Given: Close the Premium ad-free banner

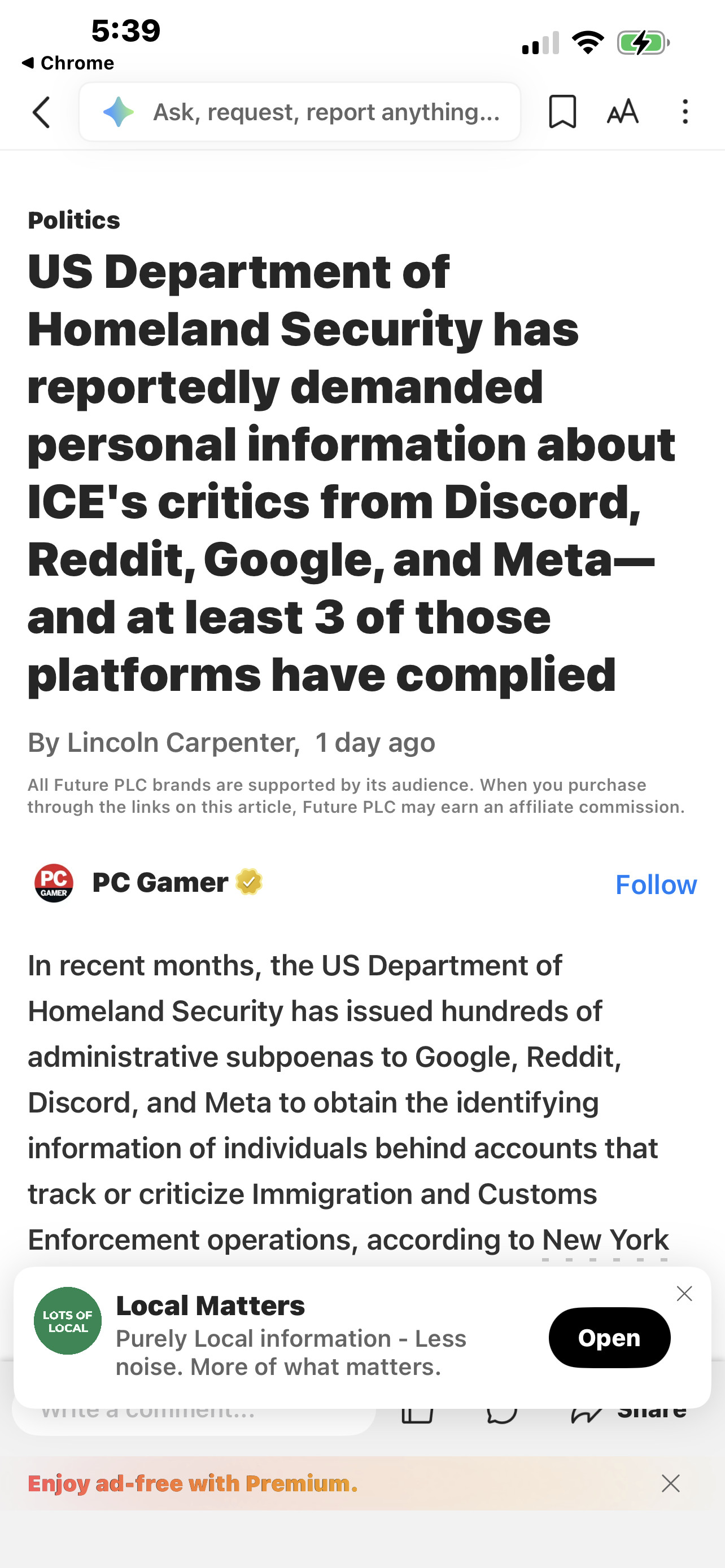Looking at the screenshot, I should click(670, 1483).
